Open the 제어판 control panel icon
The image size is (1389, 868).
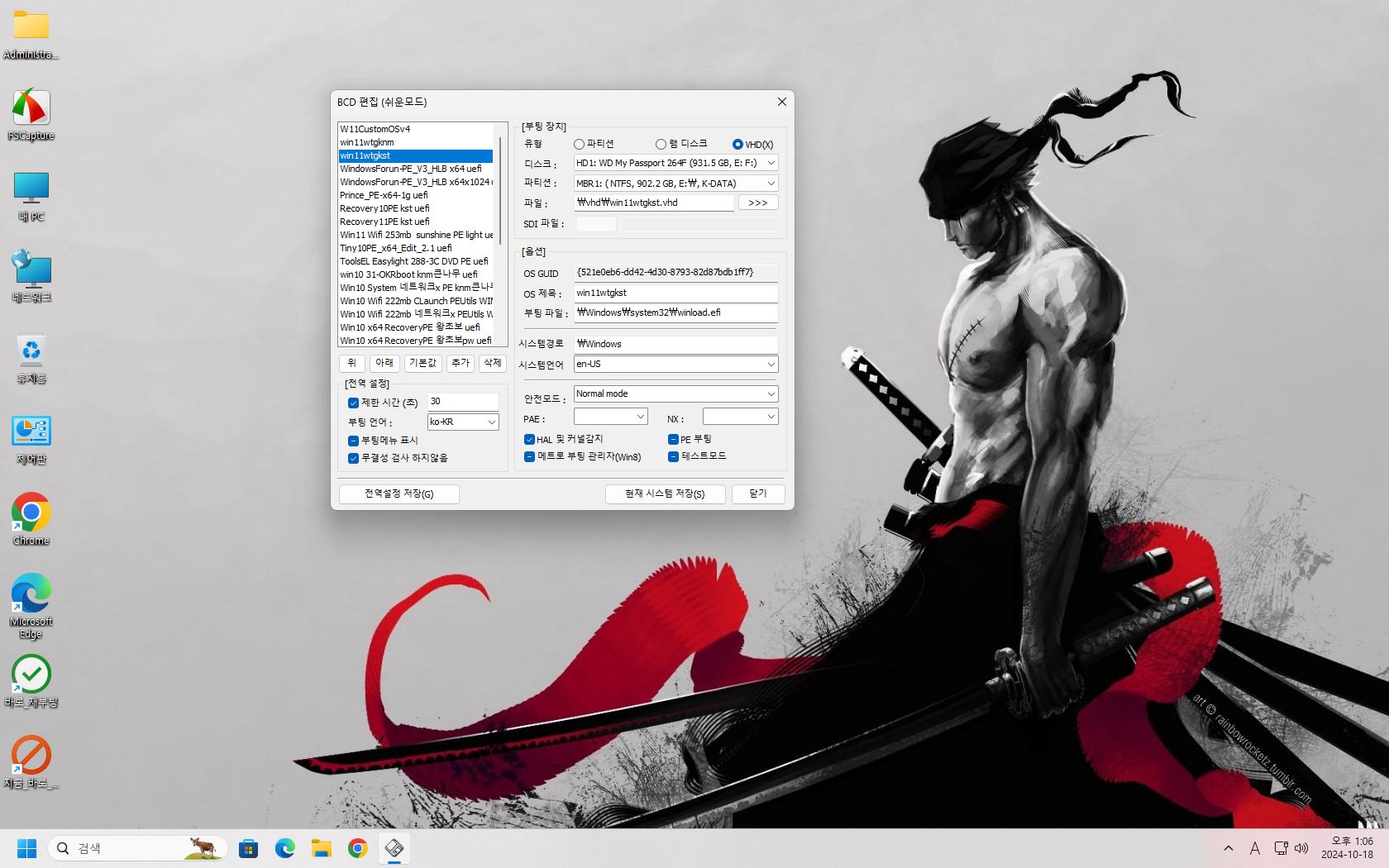coord(31,440)
